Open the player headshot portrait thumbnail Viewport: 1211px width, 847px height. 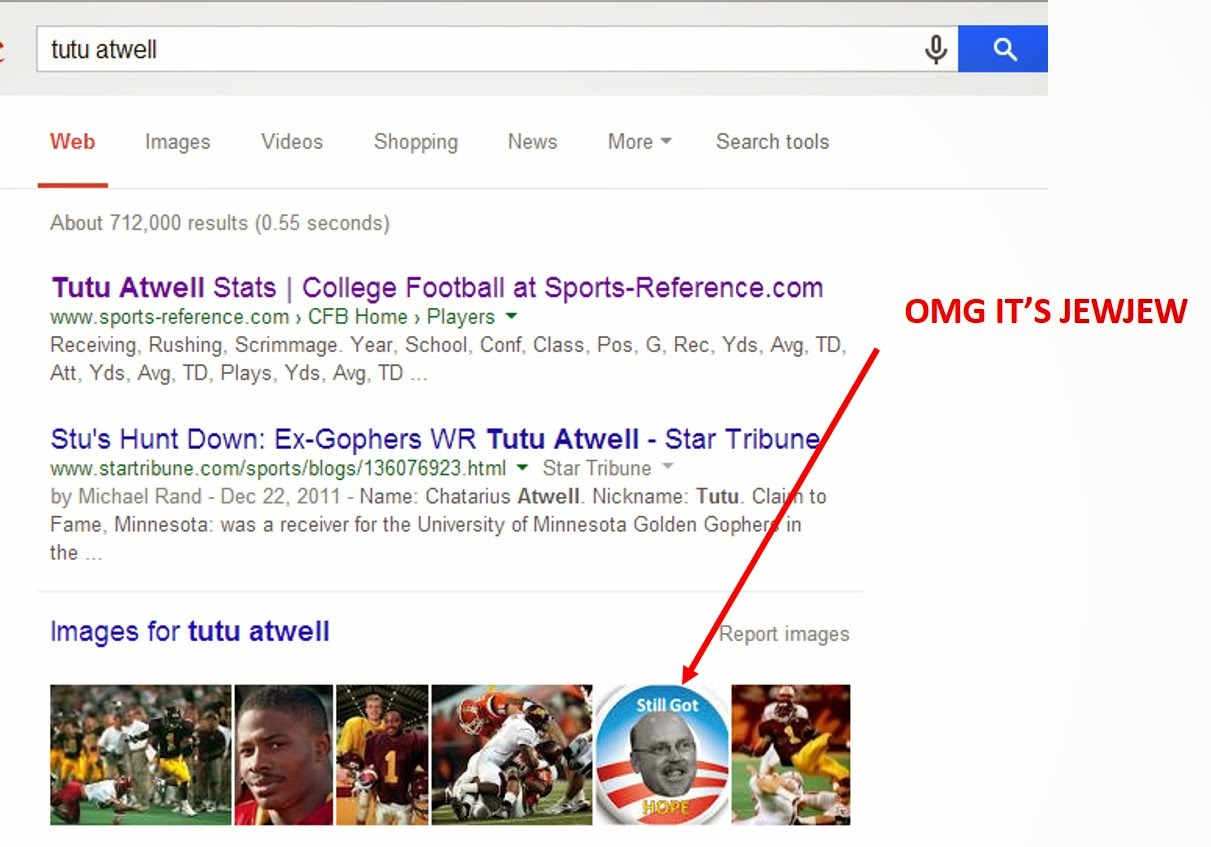(283, 754)
